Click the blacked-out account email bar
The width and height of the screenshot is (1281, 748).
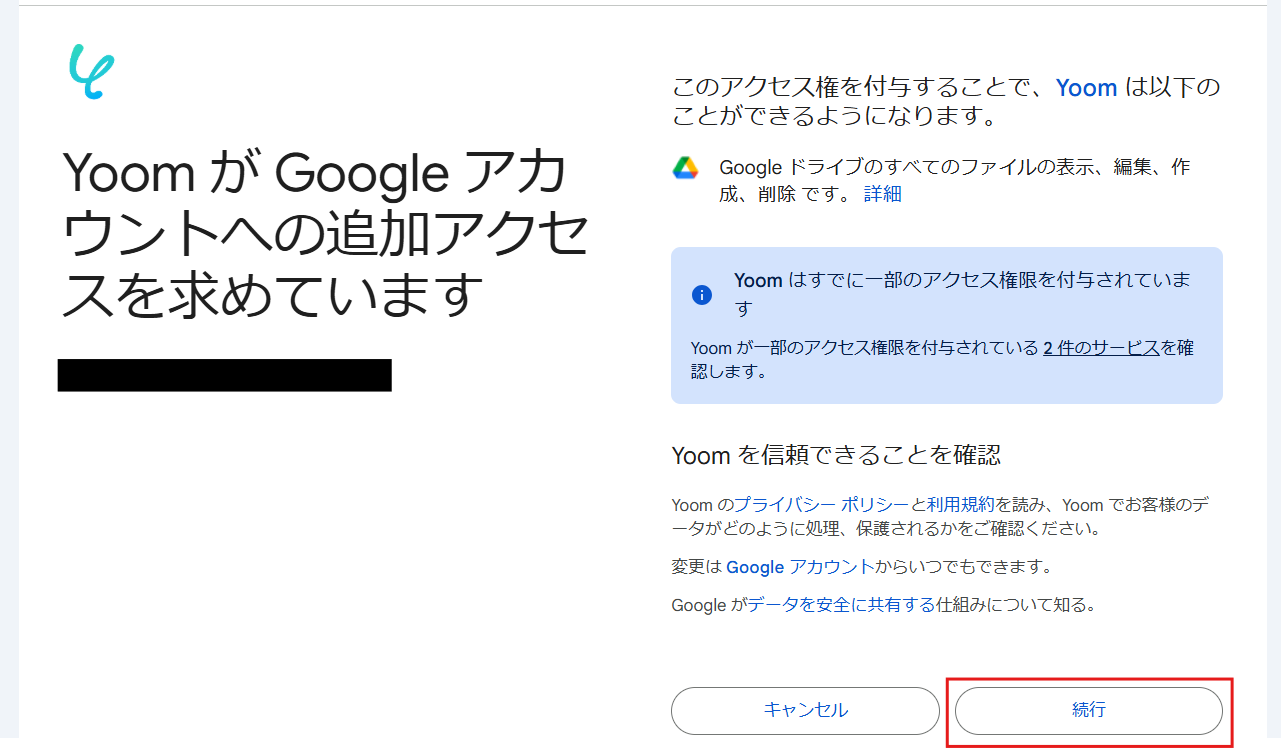tap(225, 375)
